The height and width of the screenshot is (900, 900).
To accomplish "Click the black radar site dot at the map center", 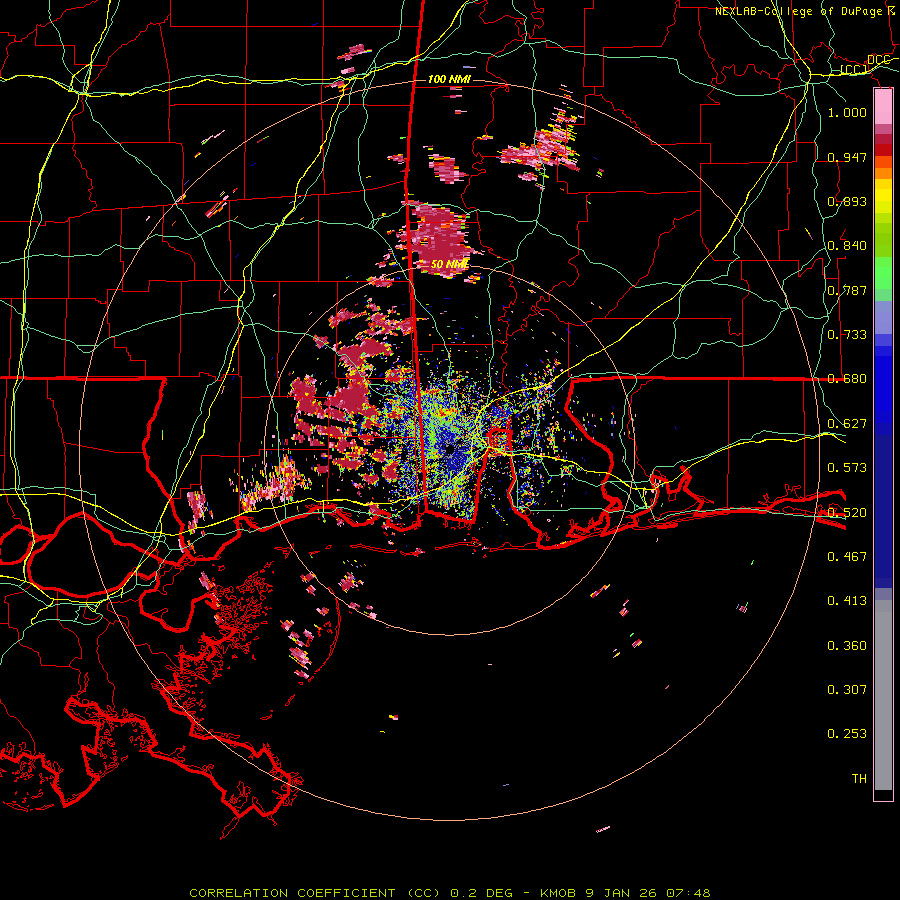I will [x=449, y=449].
